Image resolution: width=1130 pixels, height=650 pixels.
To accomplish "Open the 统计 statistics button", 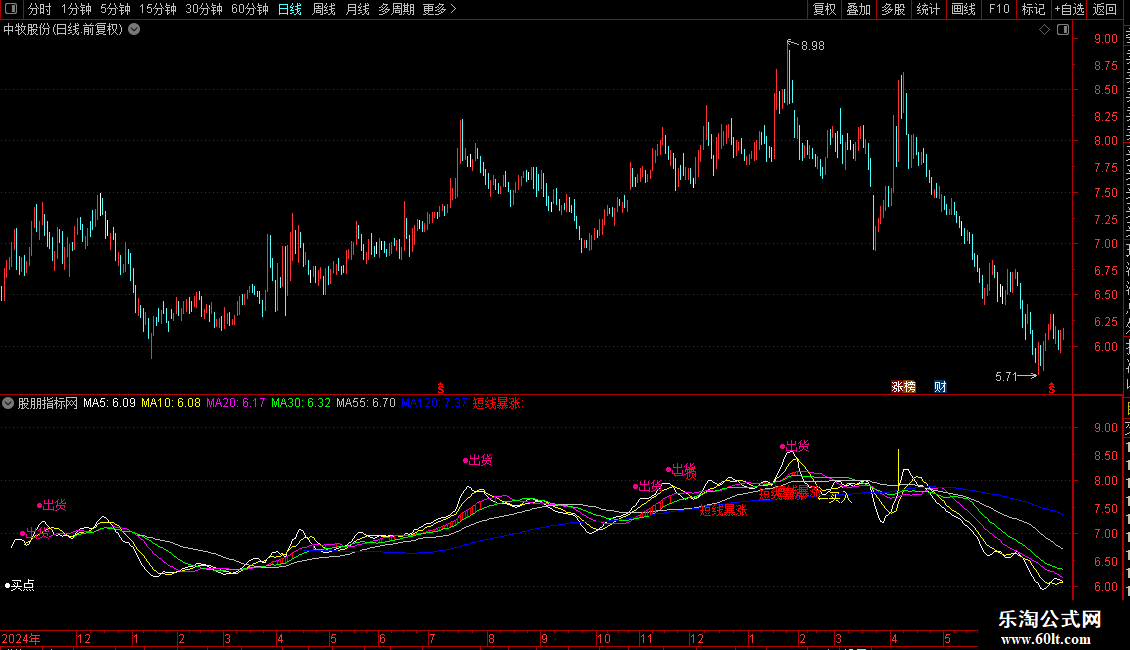I will (x=927, y=9).
